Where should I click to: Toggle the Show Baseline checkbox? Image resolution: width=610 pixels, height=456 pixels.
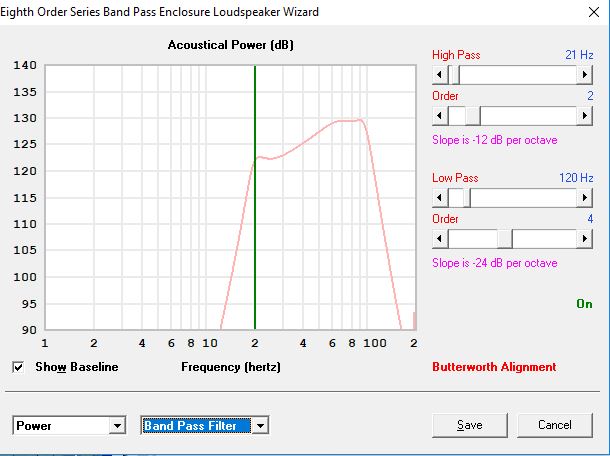pyautogui.click(x=18, y=367)
